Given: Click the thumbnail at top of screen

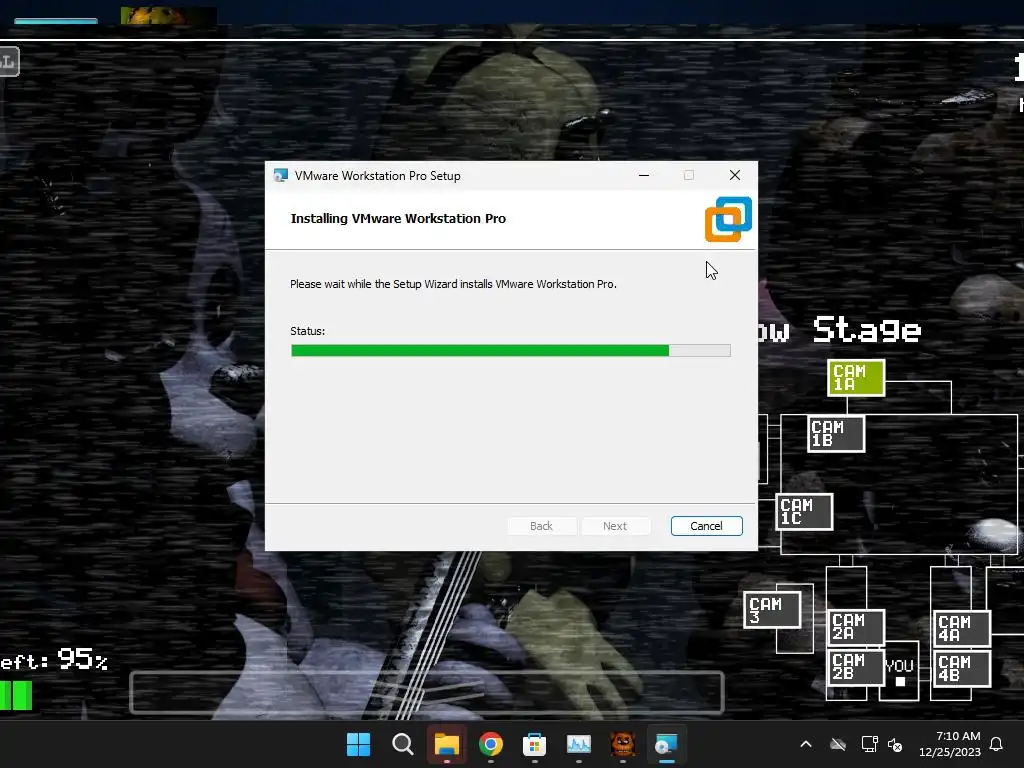Looking at the screenshot, I should click(x=168, y=16).
